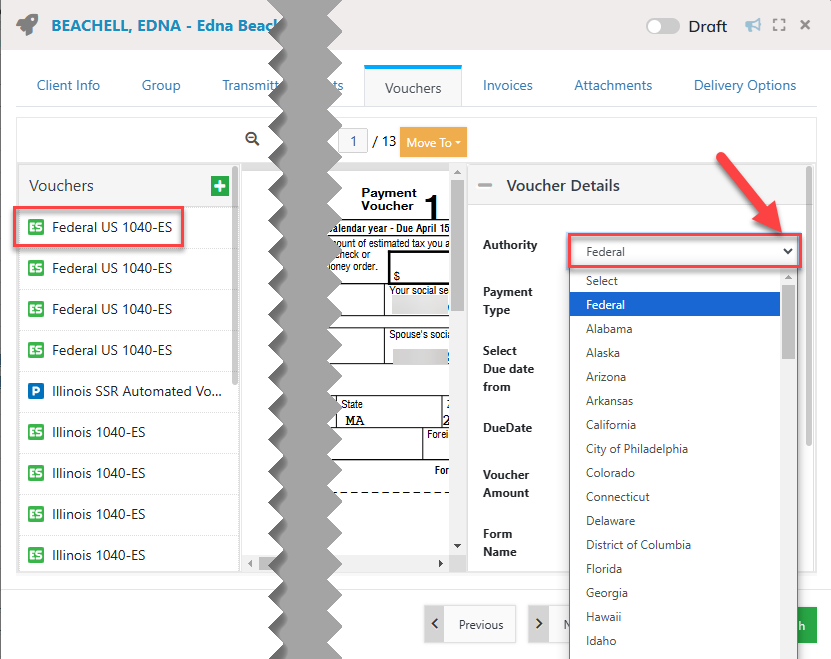Select City of Philadelphia option

[637, 448]
